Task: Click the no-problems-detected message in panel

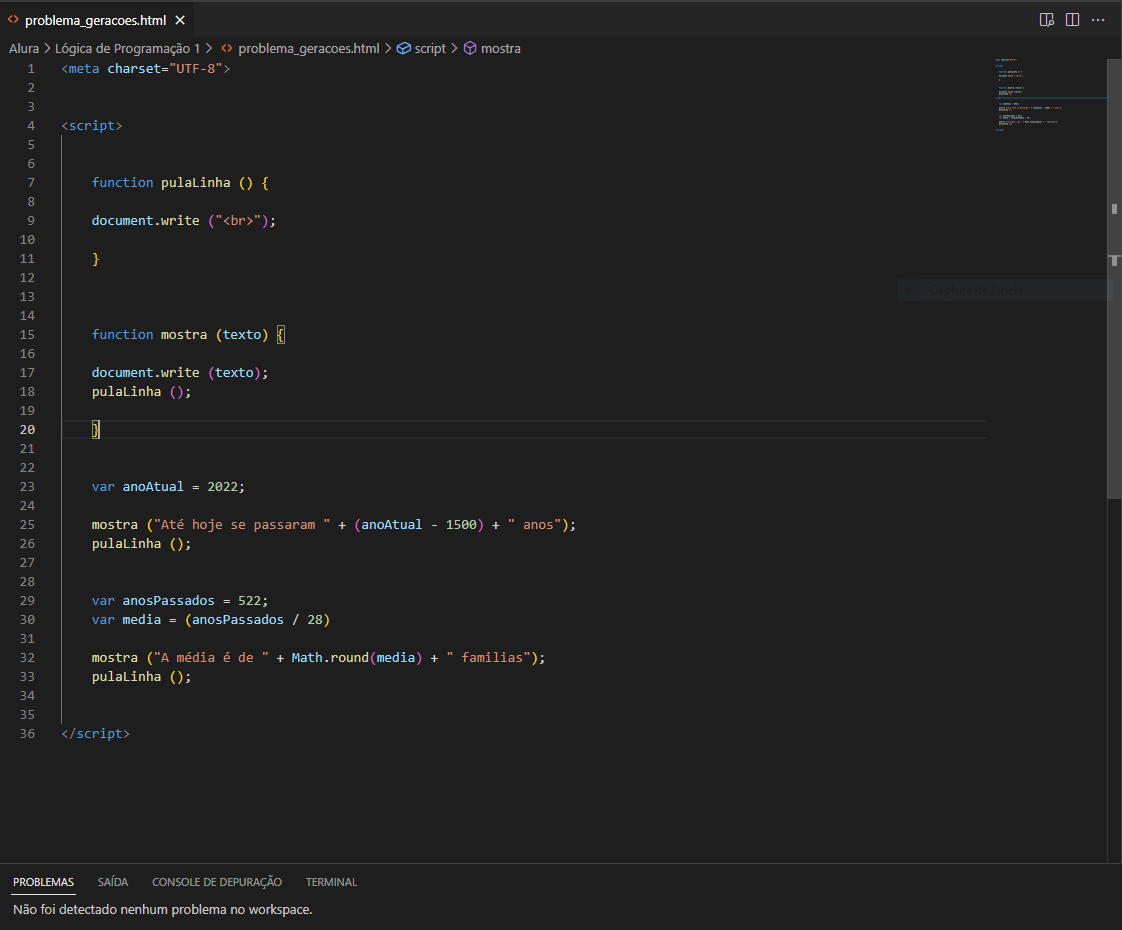Action: pyautogui.click(x=162, y=910)
